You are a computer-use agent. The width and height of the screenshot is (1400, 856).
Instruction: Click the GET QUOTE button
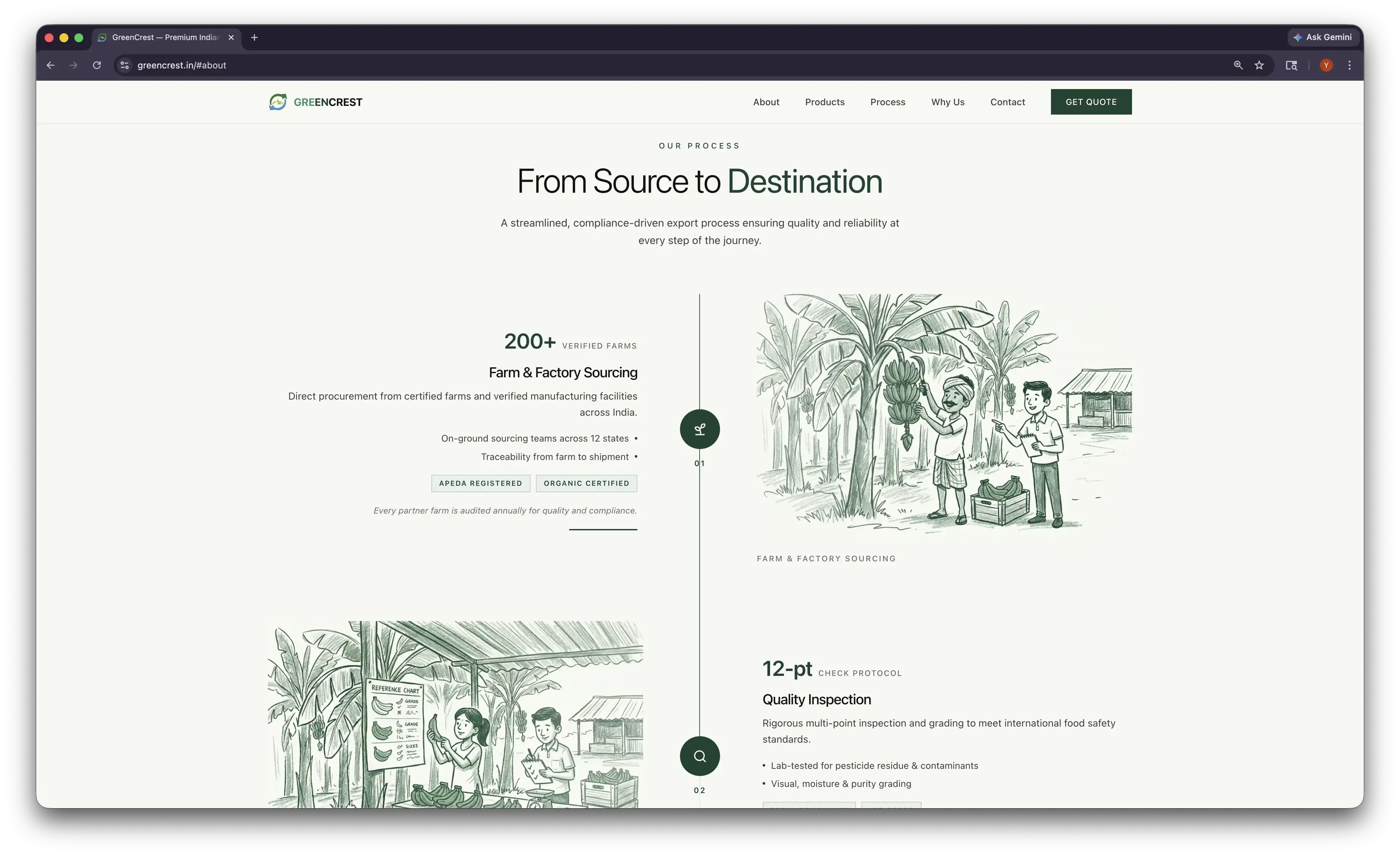point(1091,102)
